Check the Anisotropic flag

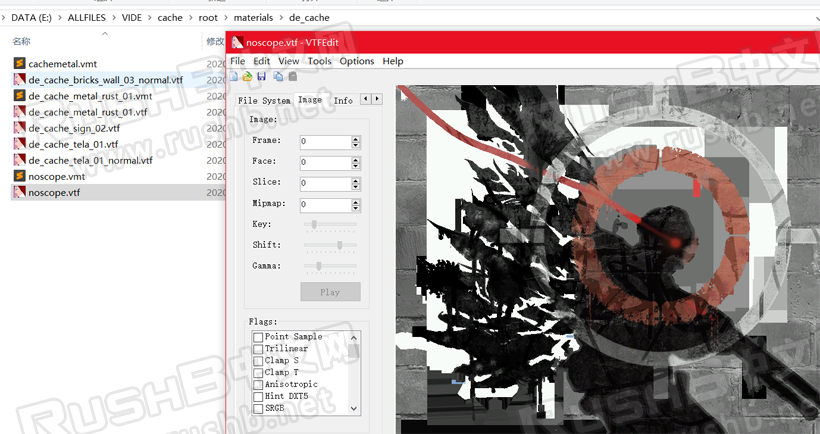[x=258, y=384]
